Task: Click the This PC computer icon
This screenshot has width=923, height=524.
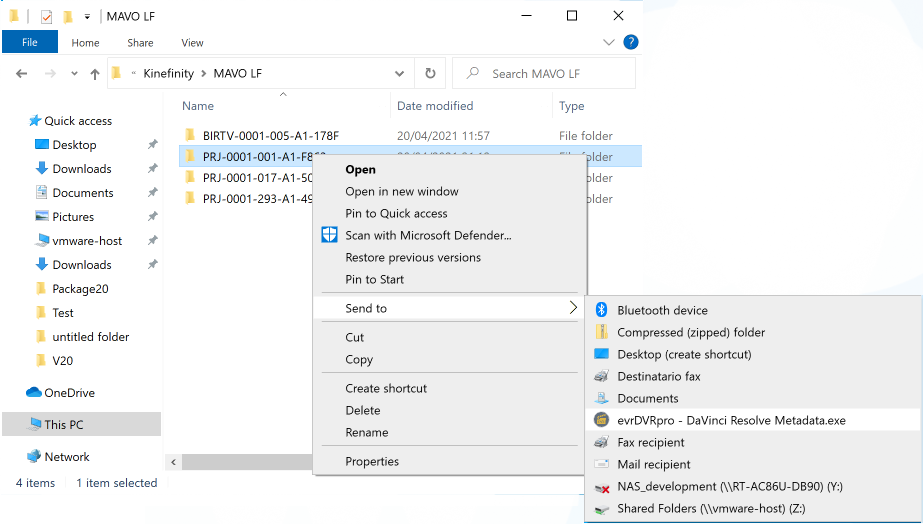Action: (35, 424)
